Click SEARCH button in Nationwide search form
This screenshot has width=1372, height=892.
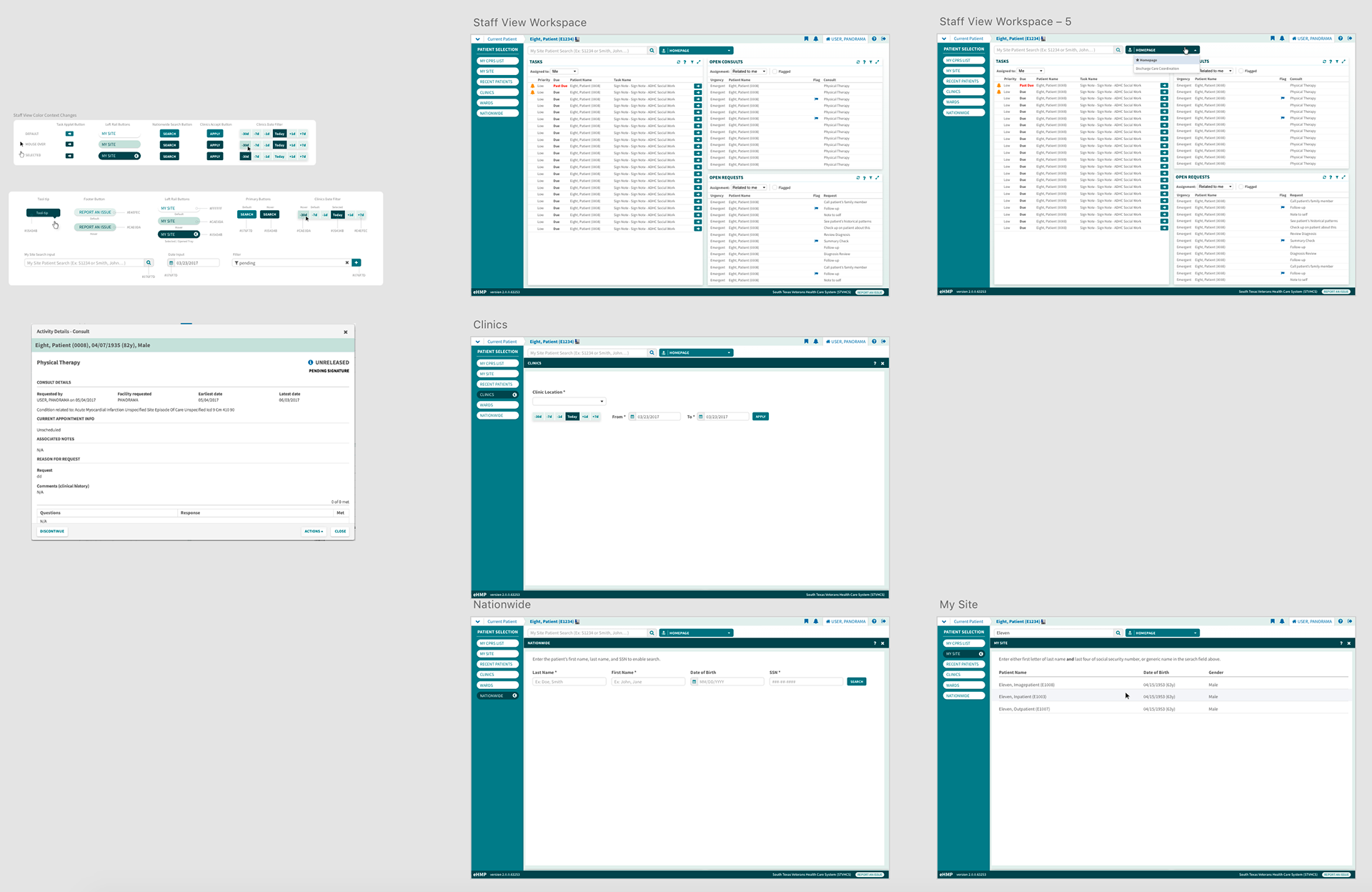[857, 682]
